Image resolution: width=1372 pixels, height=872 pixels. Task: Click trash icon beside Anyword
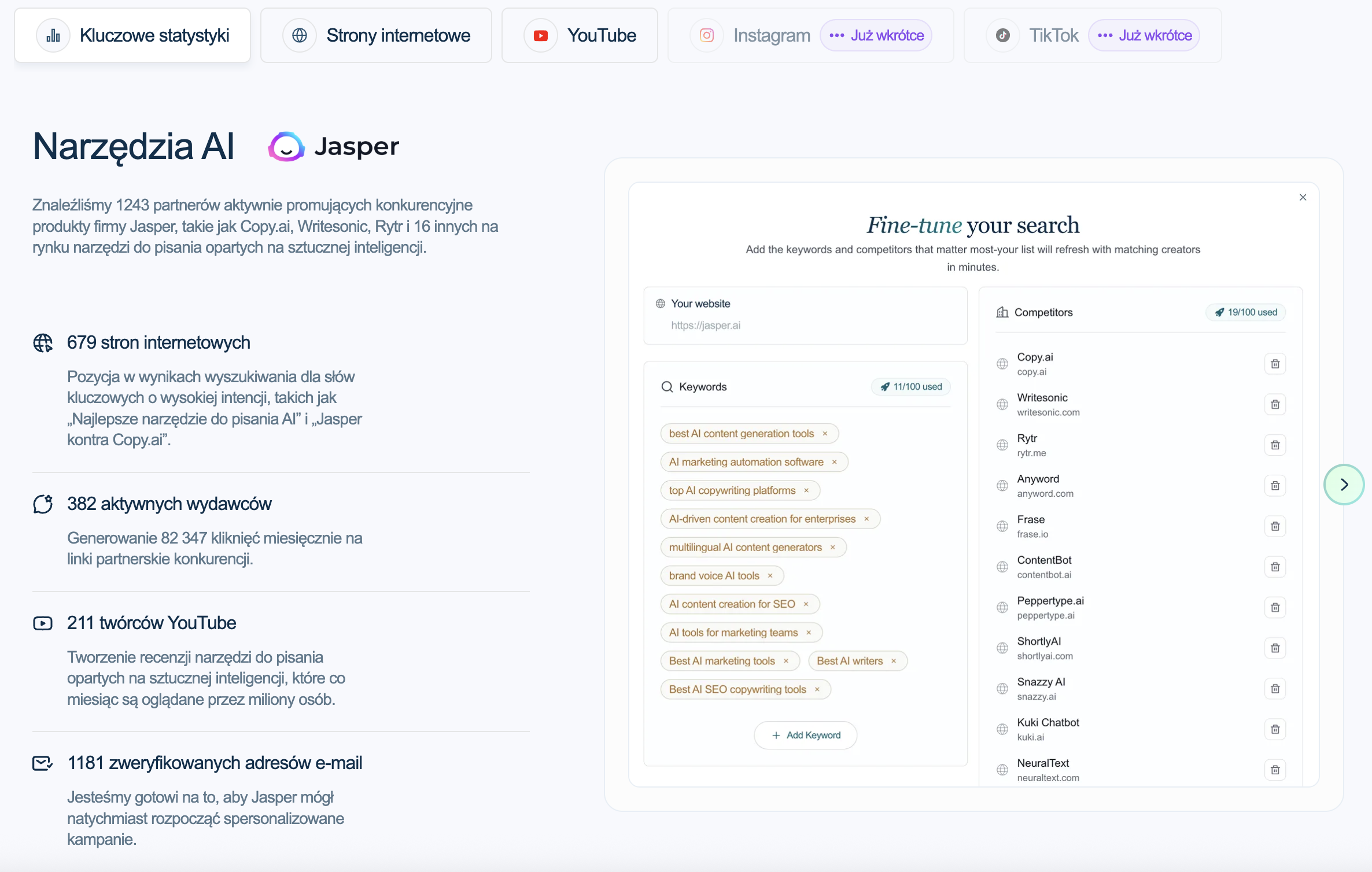click(x=1275, y=486)
